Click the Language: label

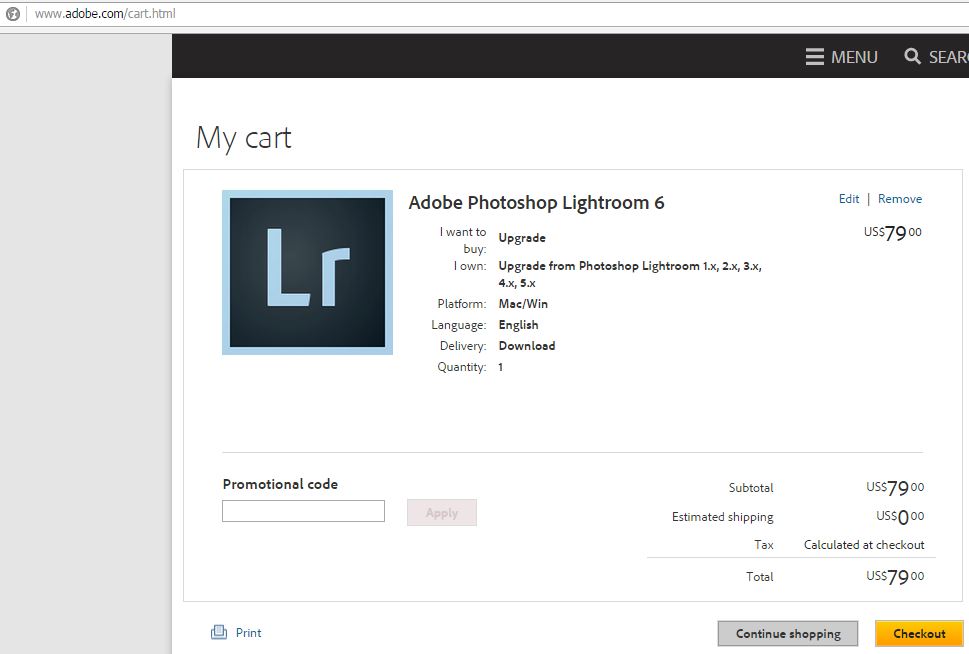click(459, 325)
